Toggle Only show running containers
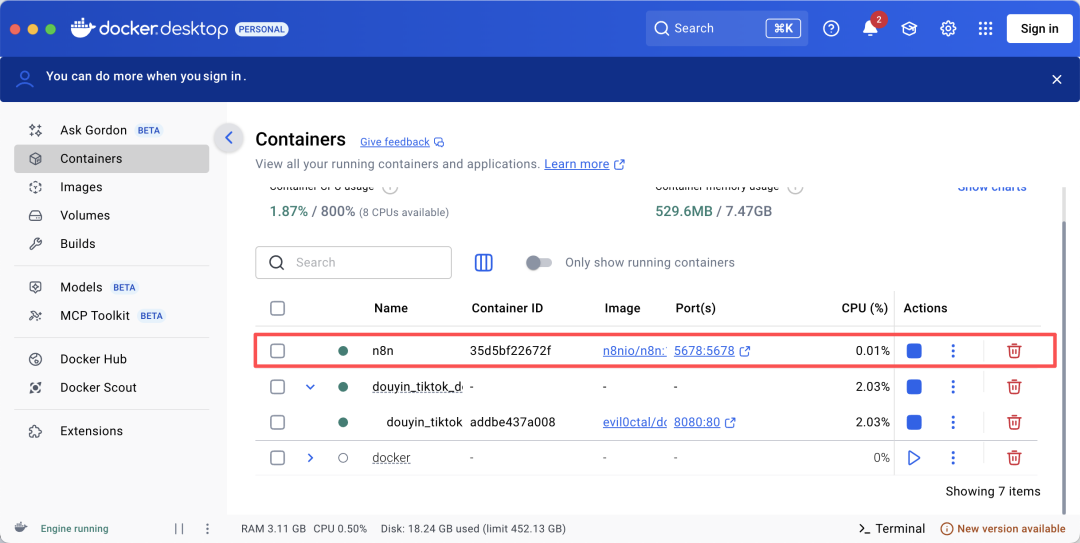Screen dimensions: 1080x543 (x=539, y=263)
